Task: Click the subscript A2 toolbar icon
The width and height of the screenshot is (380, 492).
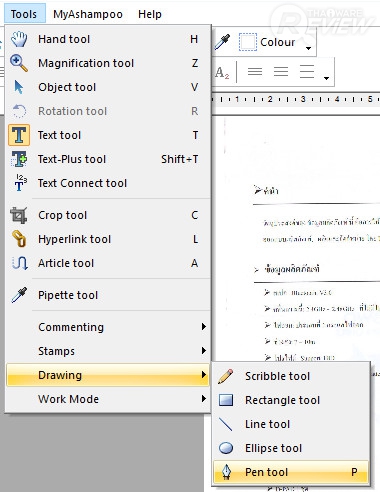Action: pyautogui.click(x=222, y=72)
